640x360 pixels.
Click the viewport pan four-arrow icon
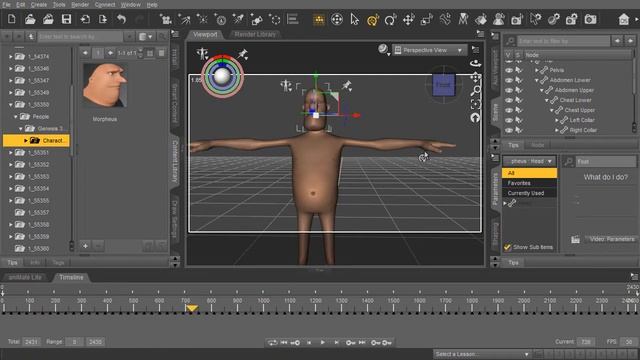[x=475, y=77]
